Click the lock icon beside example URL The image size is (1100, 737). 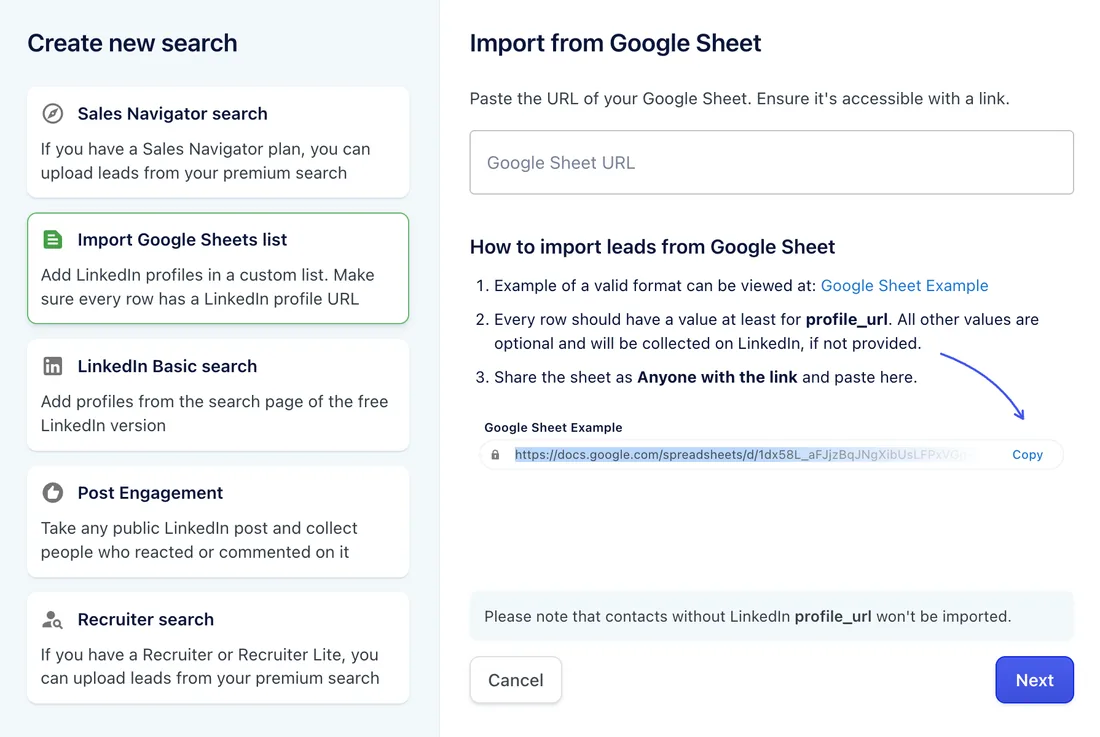tap(495, 454)
